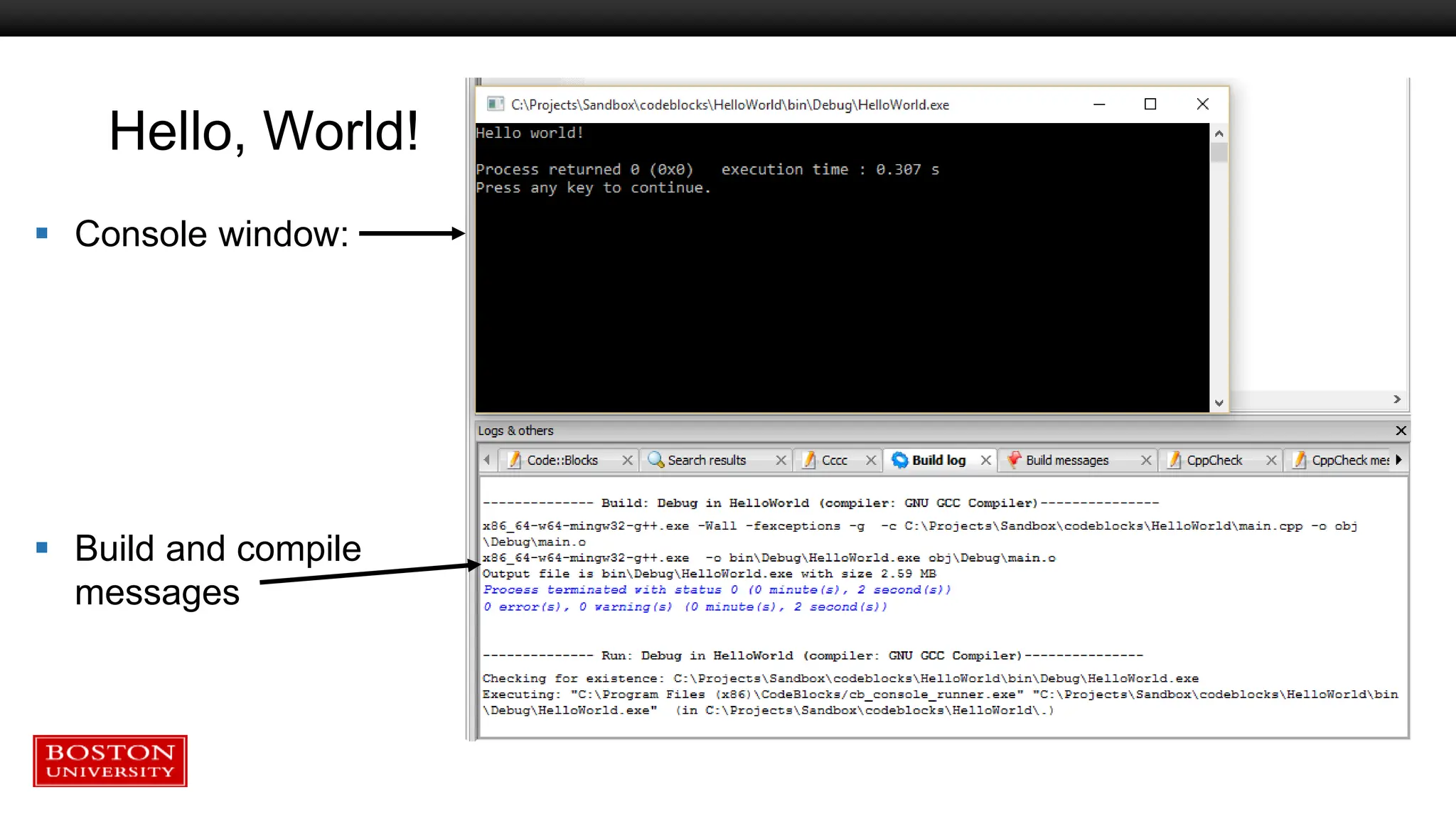Close the Build messages tab

coord(1146,460)
